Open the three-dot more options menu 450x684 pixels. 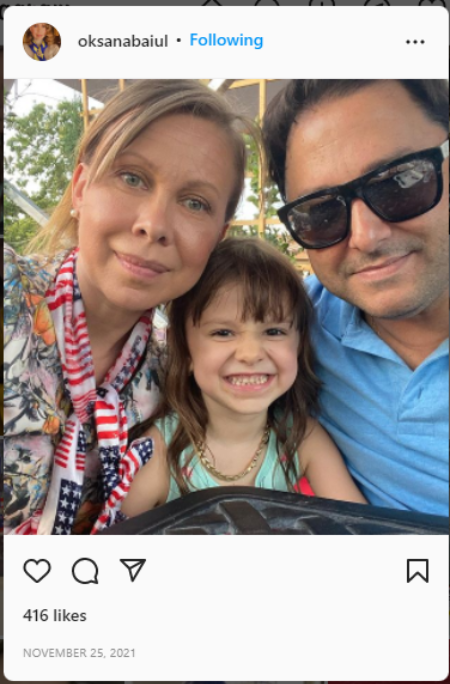tap(415, 42)
